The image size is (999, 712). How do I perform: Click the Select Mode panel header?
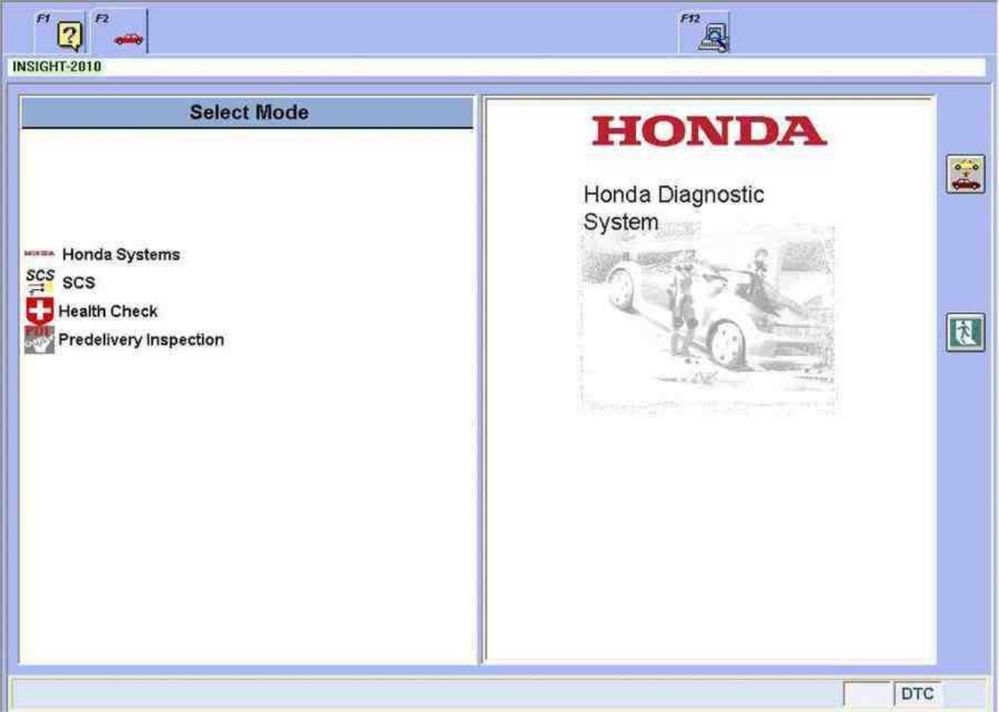click(x=248, y=113)
